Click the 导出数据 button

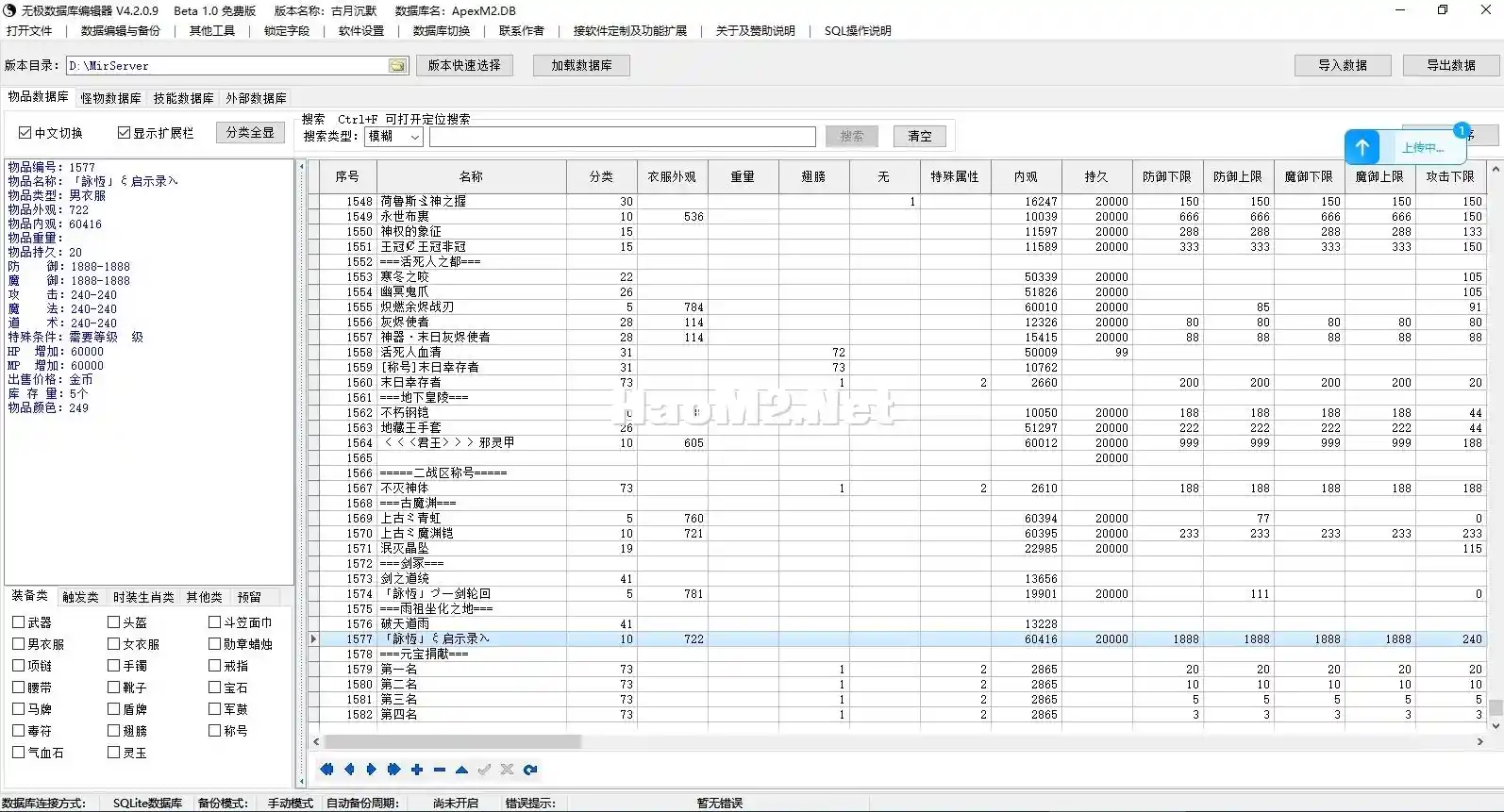1451,65
